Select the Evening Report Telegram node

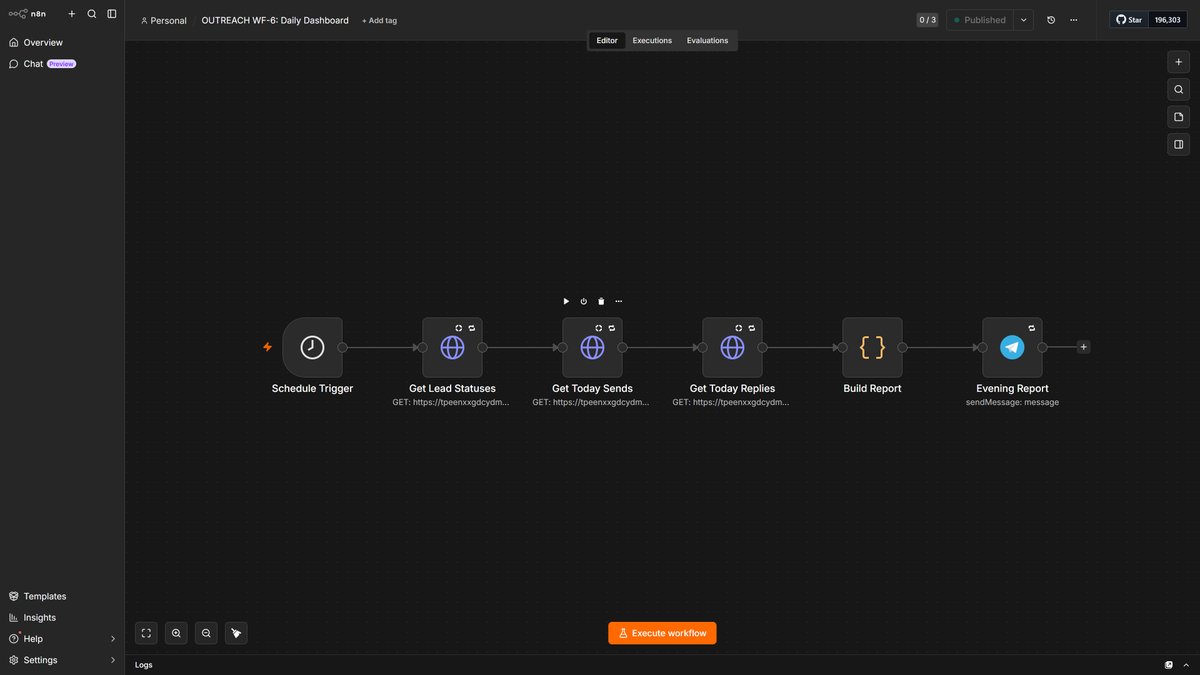1012,347
